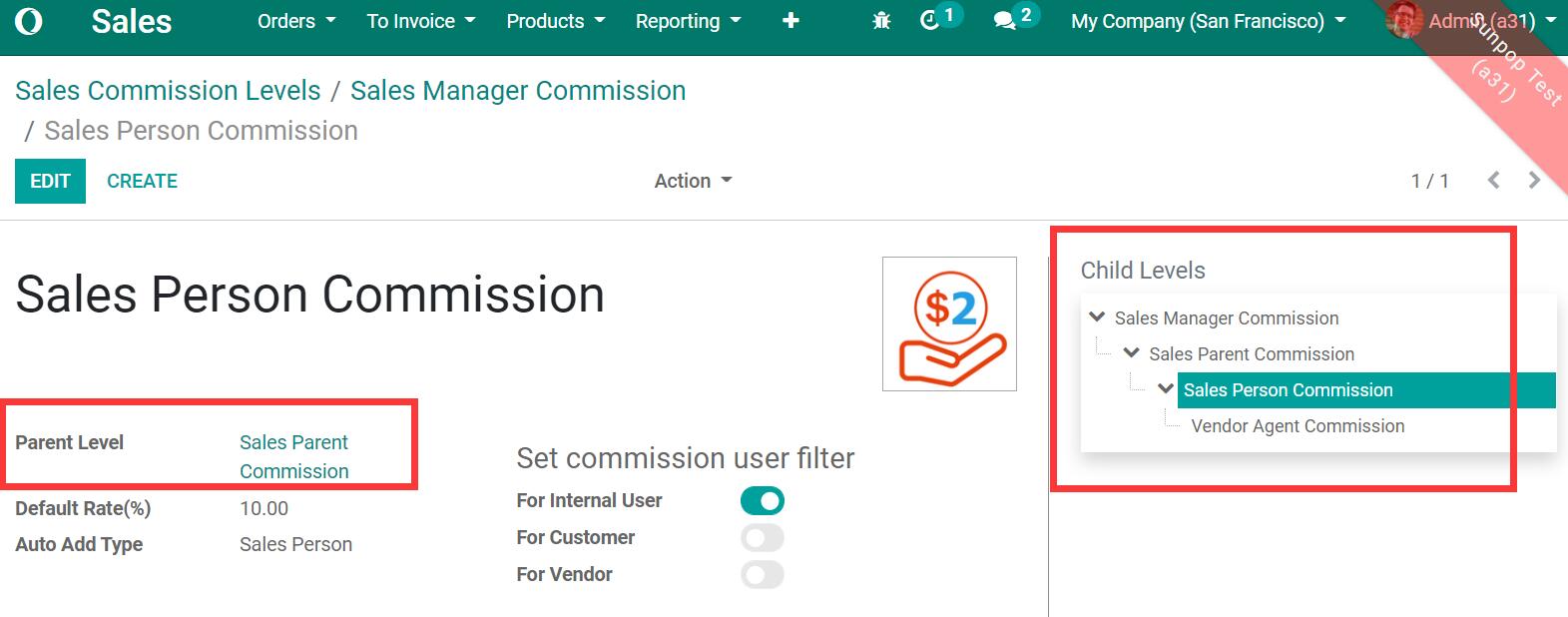Click the plus icon in top navbar
The width and height of the screenshot is (1568, 617).
point(790,21)
